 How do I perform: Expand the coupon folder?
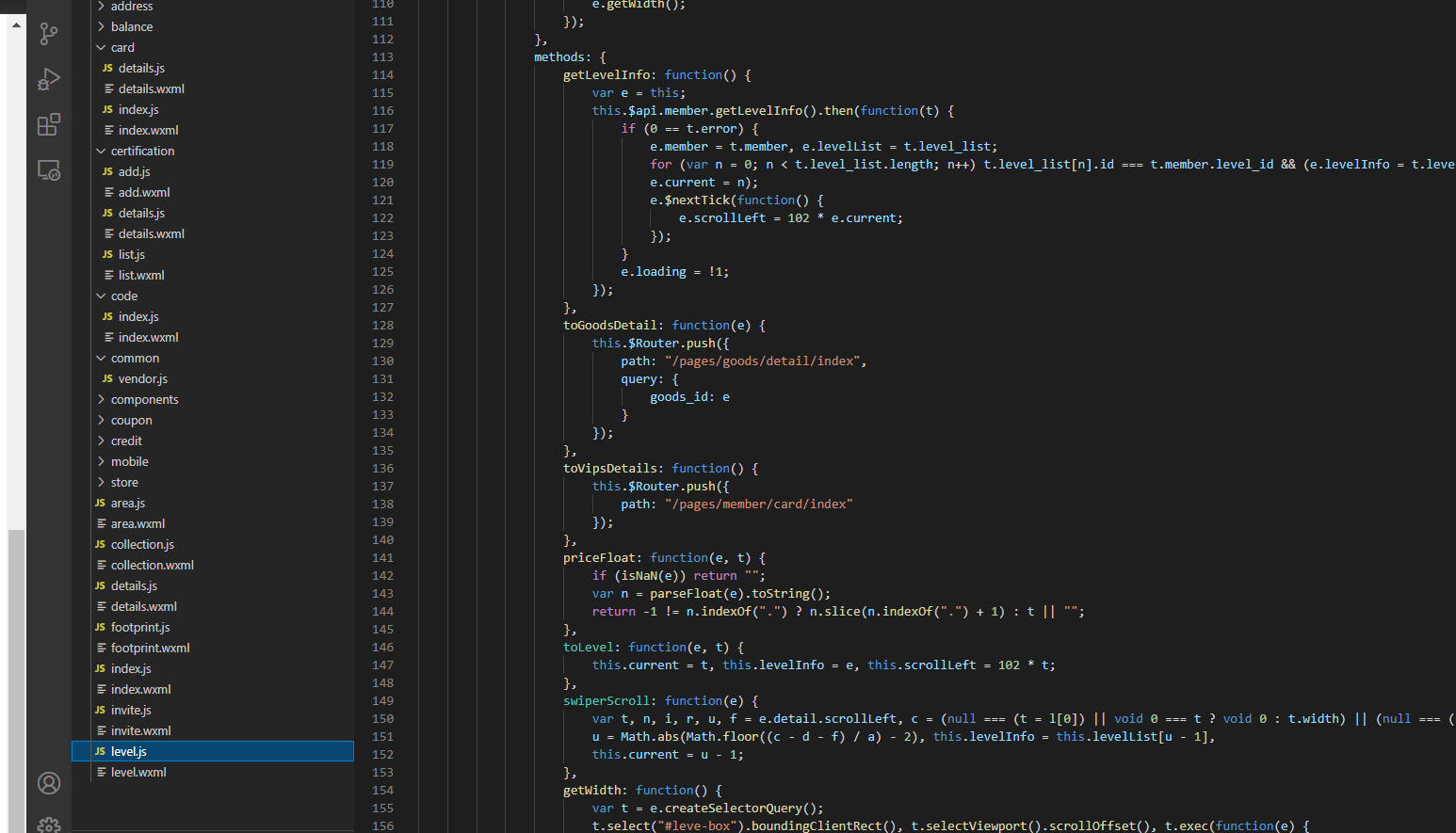(213, 420)
